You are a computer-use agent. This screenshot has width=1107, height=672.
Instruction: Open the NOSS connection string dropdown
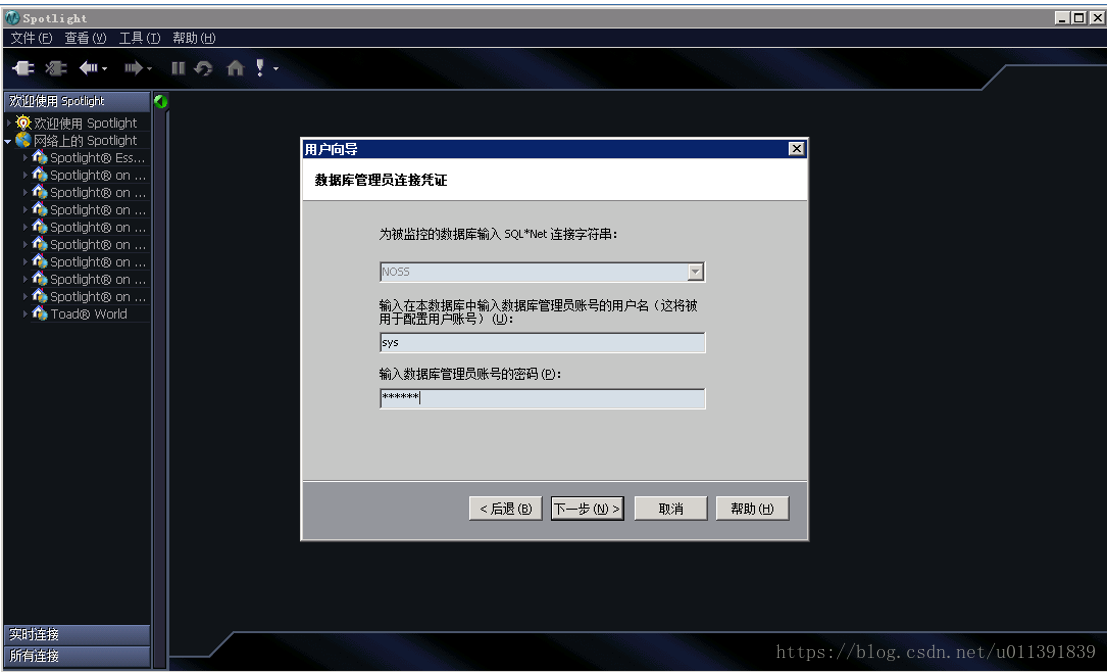695,272
